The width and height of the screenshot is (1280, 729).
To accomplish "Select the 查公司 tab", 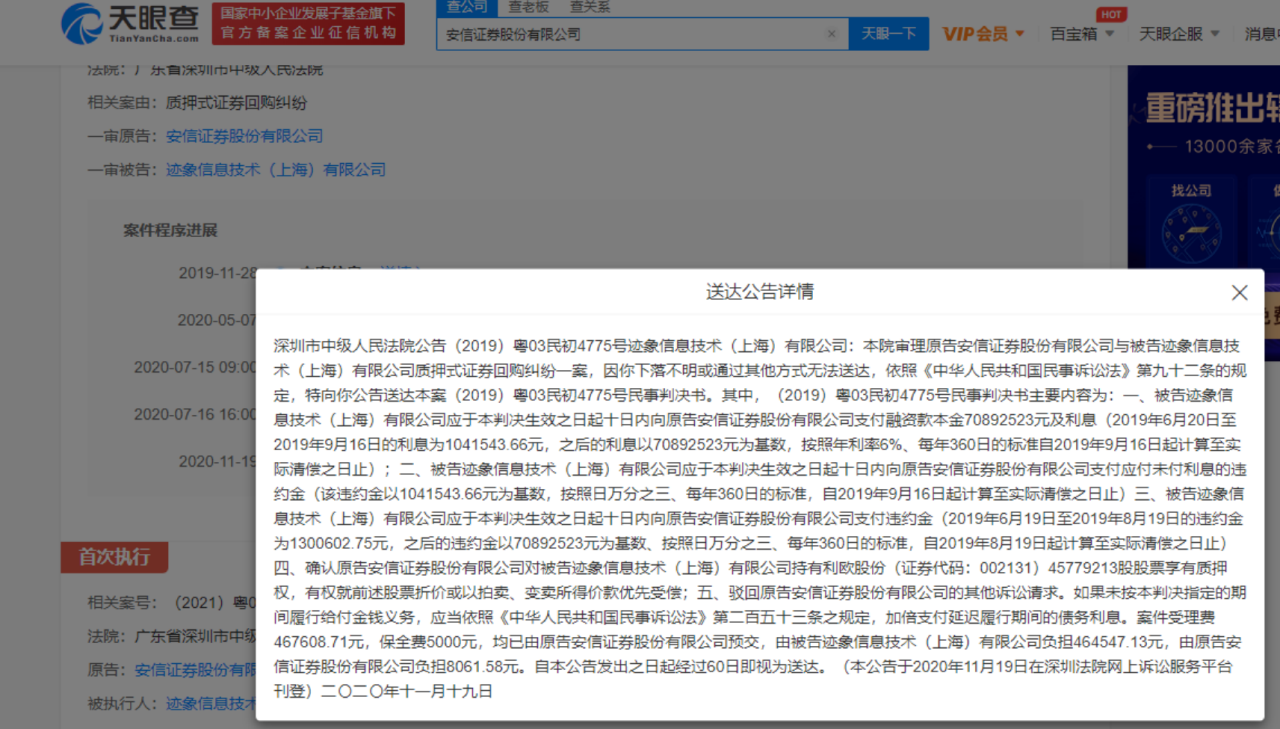I will click(x=467, y=7).
